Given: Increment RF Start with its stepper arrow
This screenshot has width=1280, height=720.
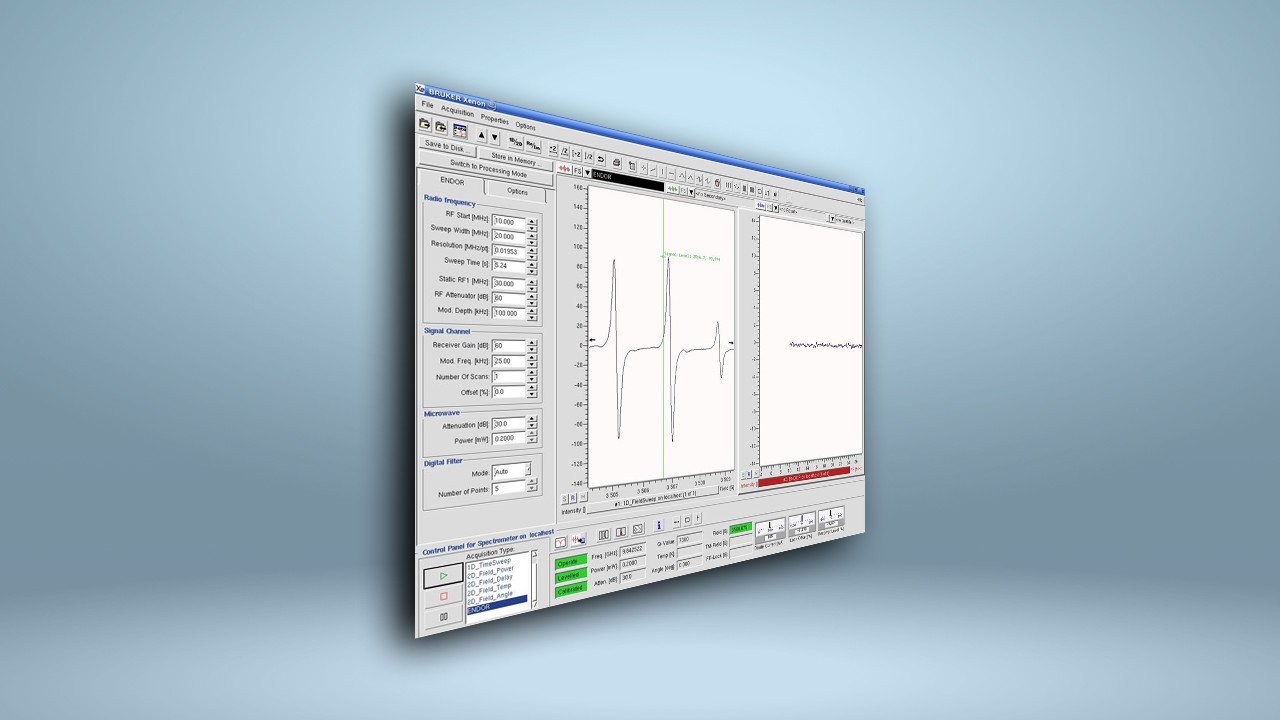Looking at the screenshot, I should [x=530, y=220].
